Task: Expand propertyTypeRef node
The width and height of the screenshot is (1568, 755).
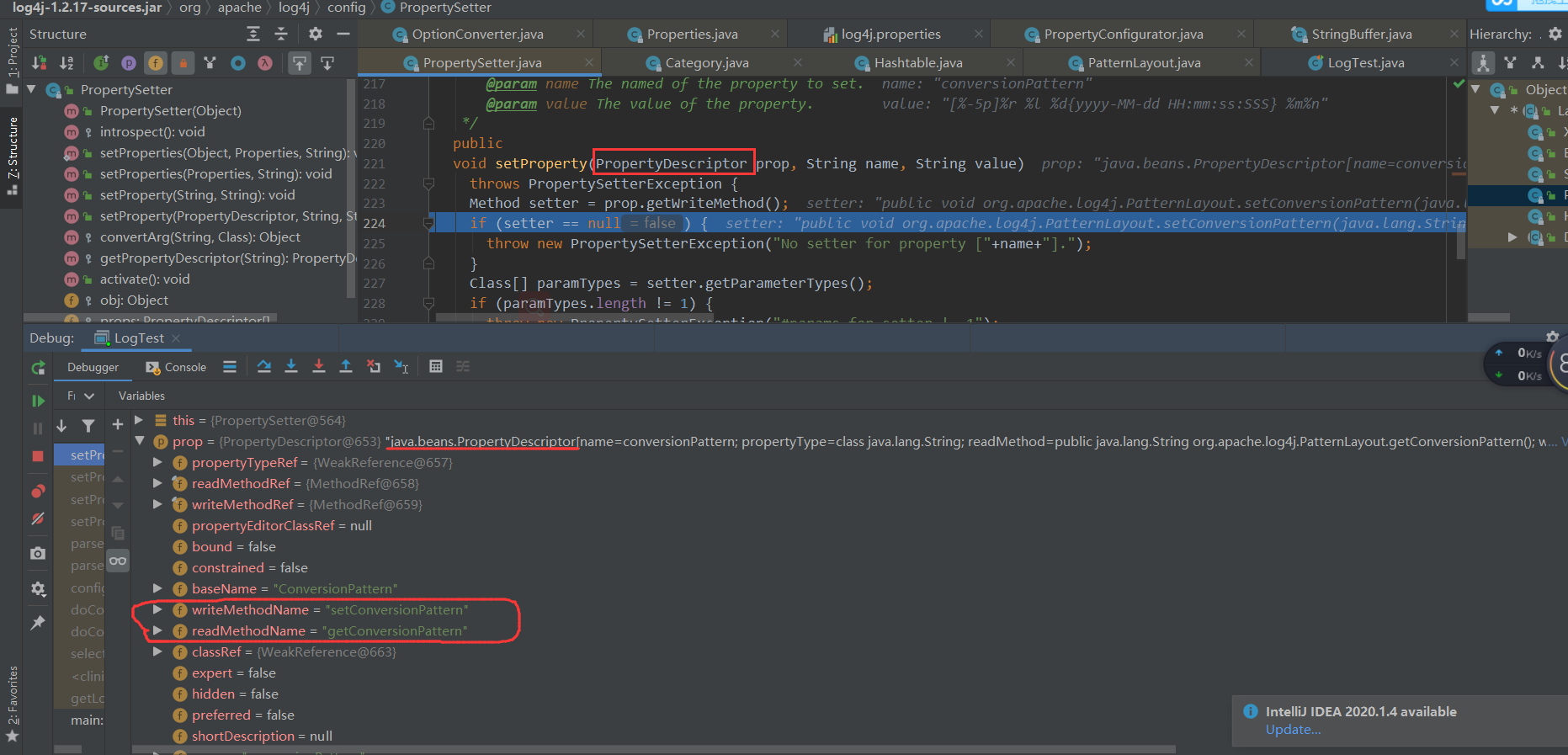Action: pyautogui.click(x=157, y=462)
